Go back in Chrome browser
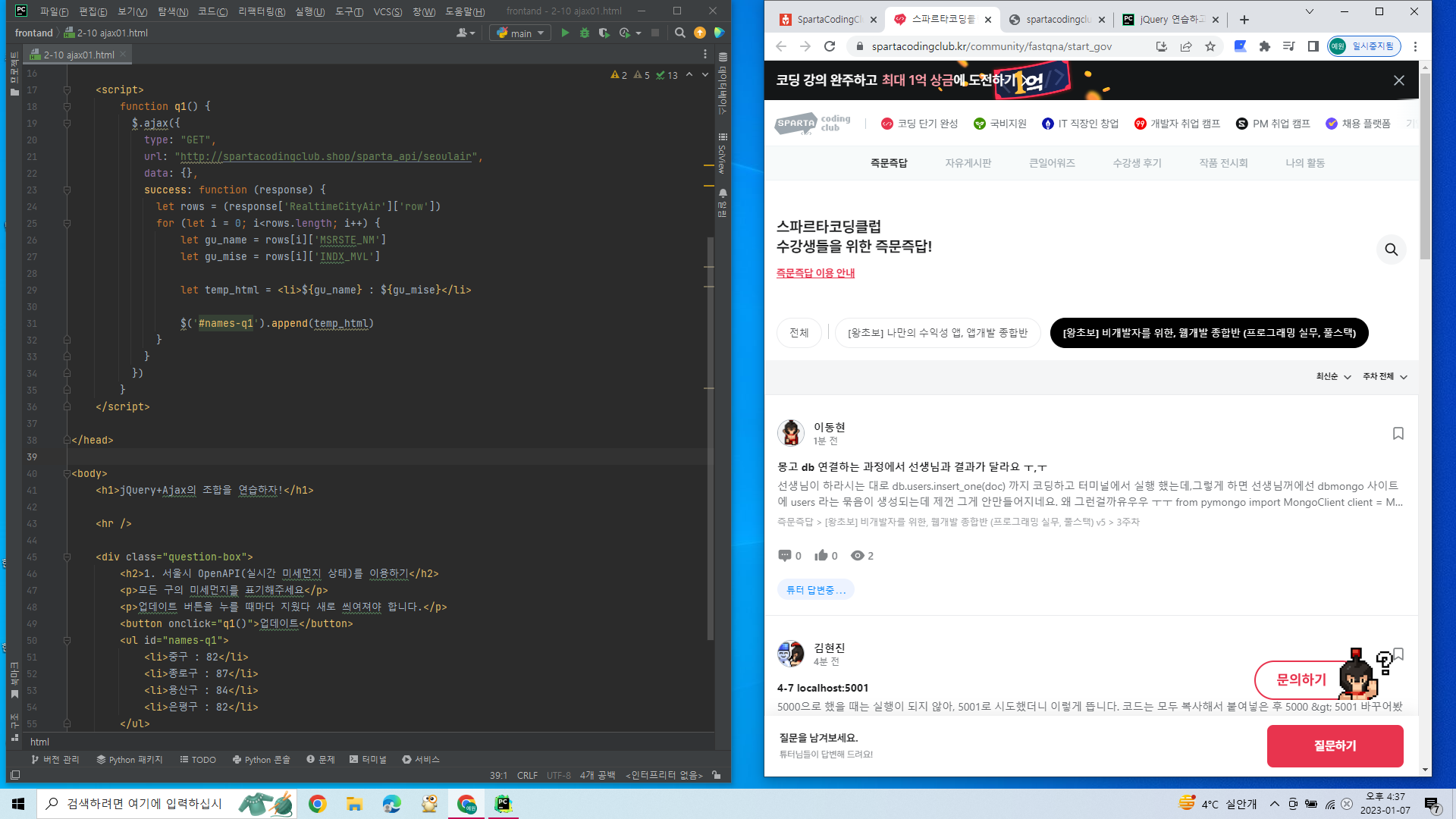This screenshot has height=819, width=1456. [781, 46]
